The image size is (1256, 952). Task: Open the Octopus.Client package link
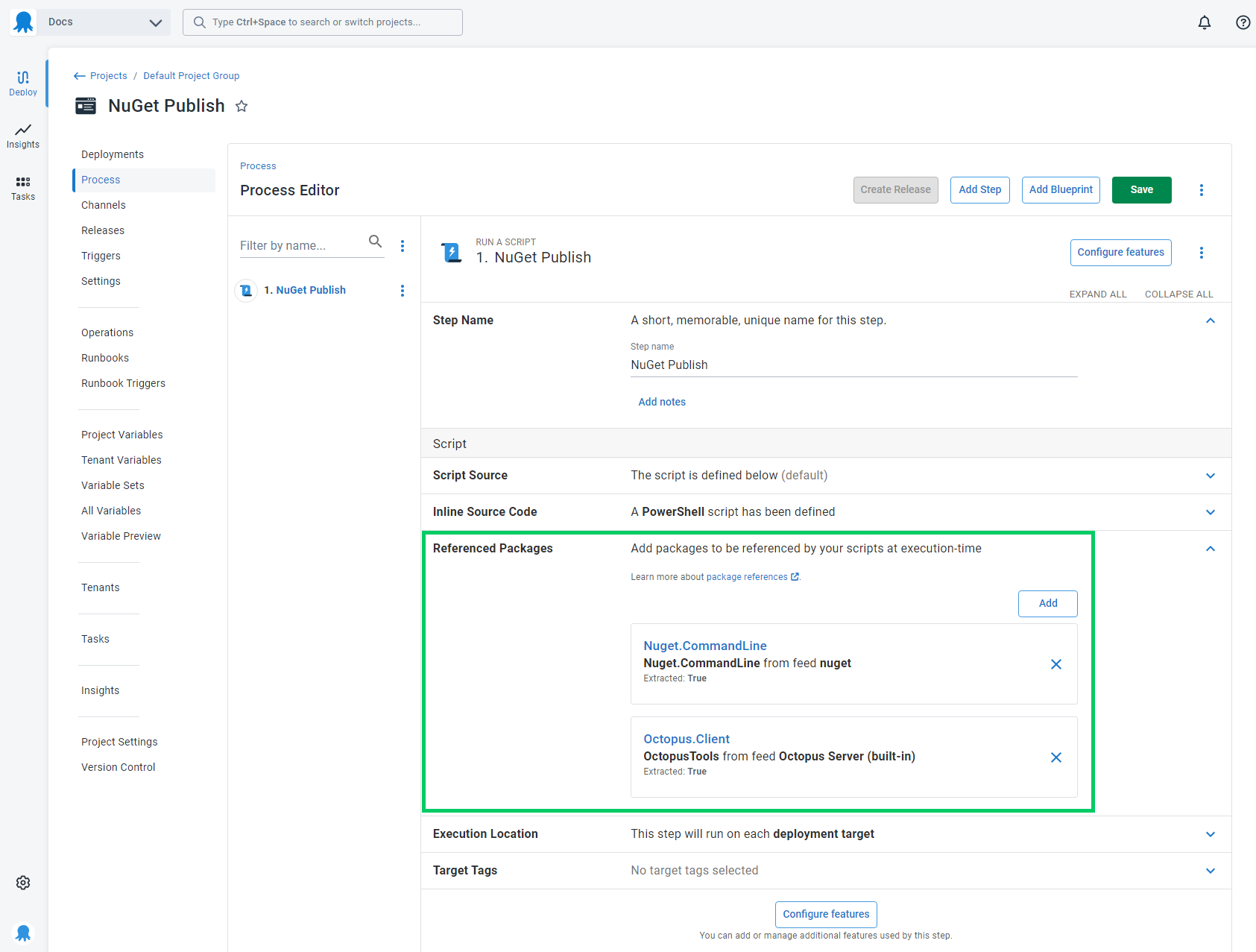(x=687, y=739)
